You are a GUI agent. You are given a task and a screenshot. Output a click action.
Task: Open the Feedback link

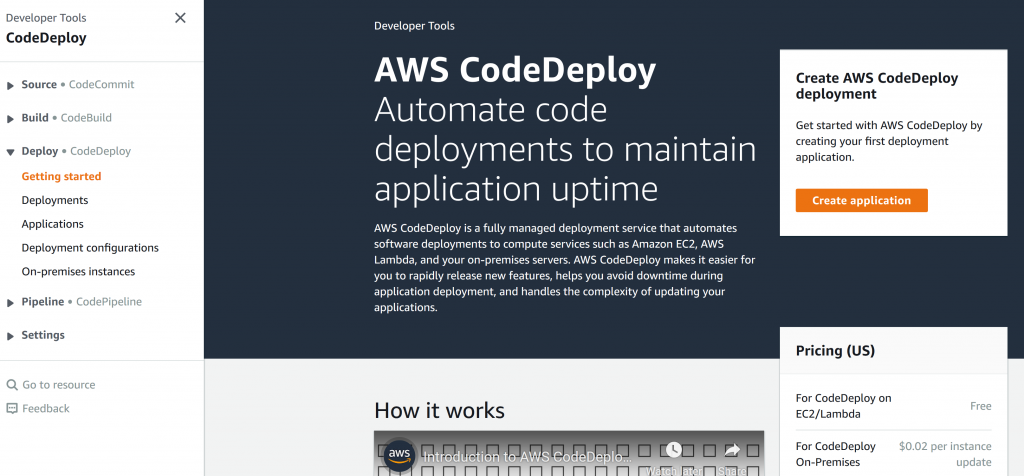(x=46, y=408)
